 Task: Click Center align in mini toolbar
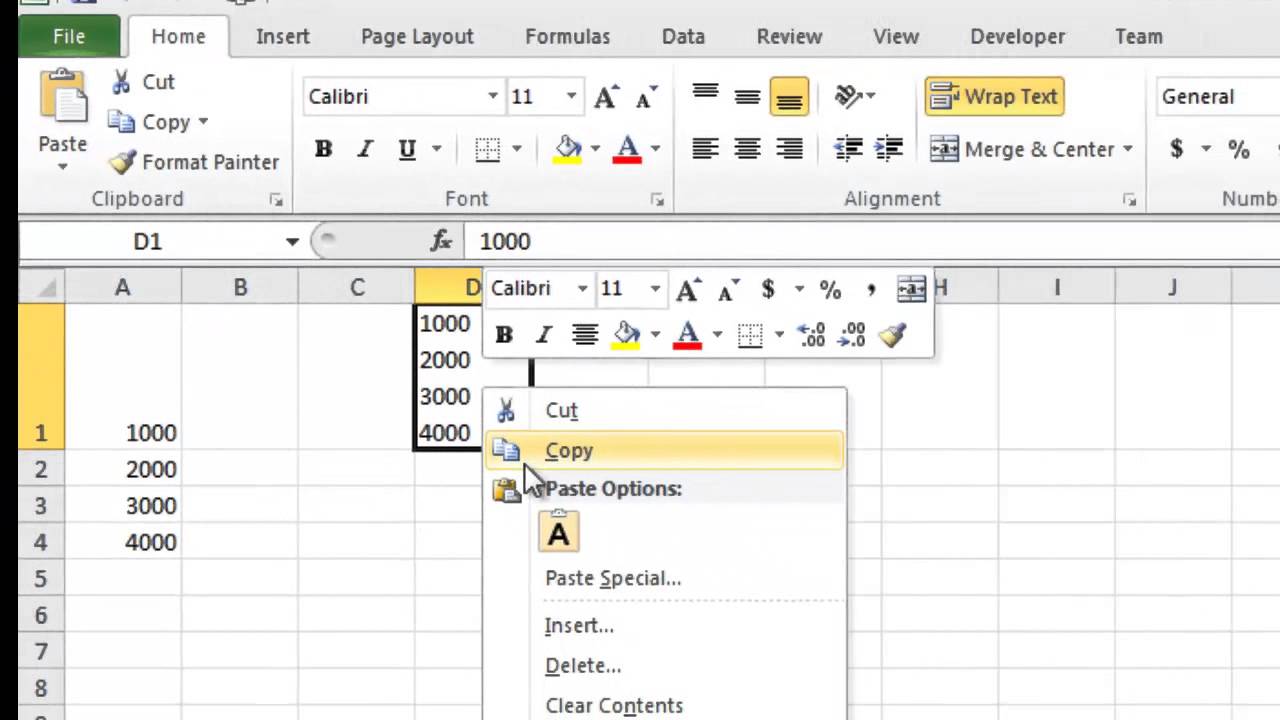(x=585, y=336)
